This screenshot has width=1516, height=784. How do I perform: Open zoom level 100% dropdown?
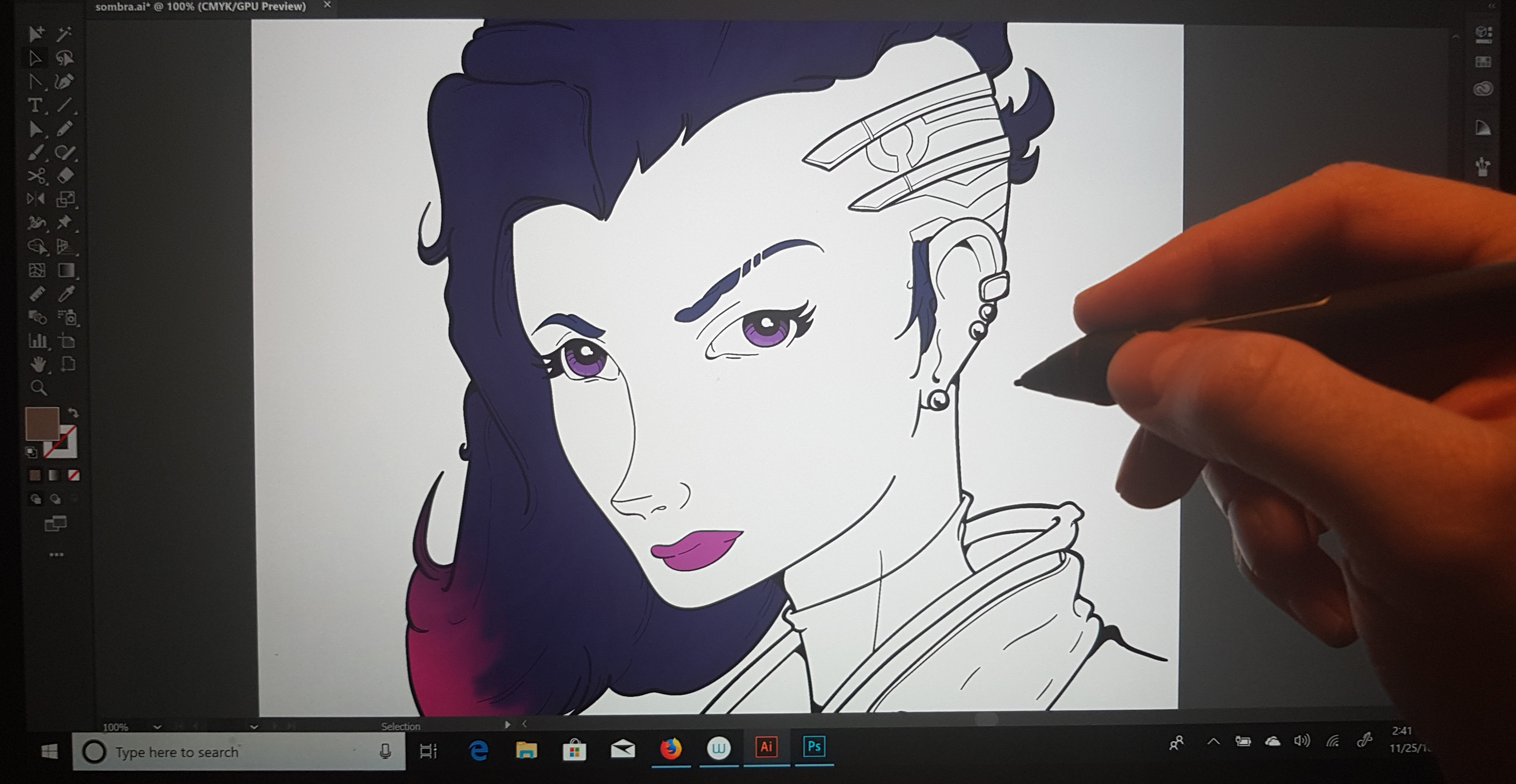point(157,727)
